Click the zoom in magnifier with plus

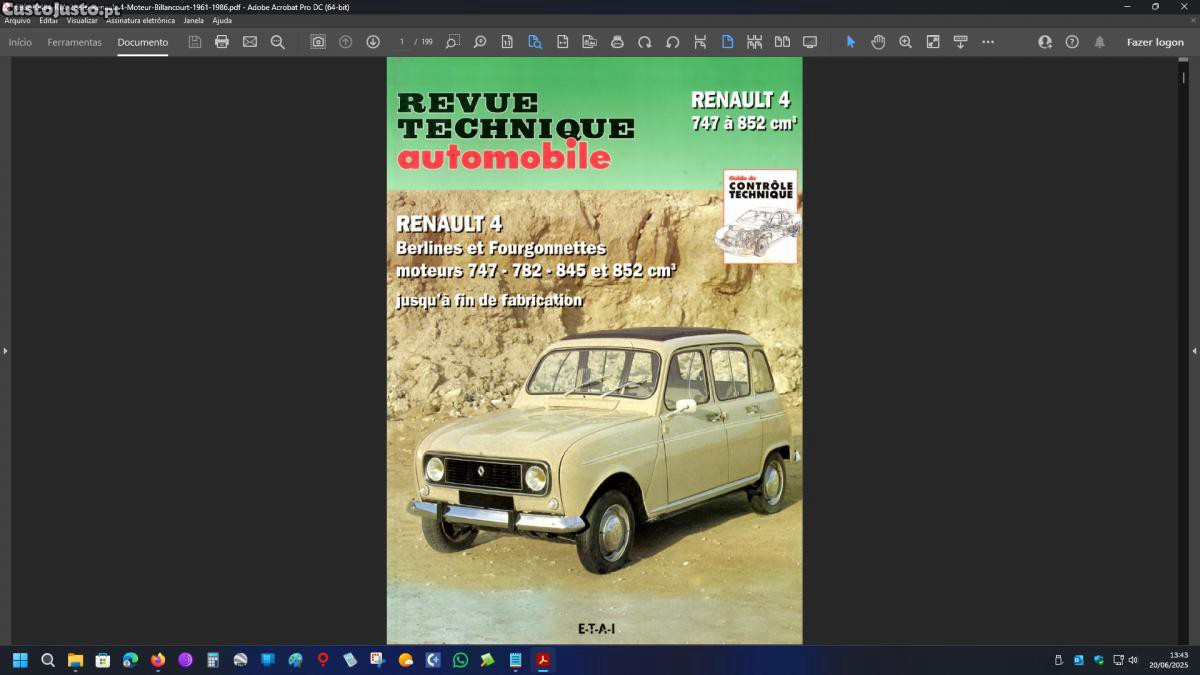point(905,42)
